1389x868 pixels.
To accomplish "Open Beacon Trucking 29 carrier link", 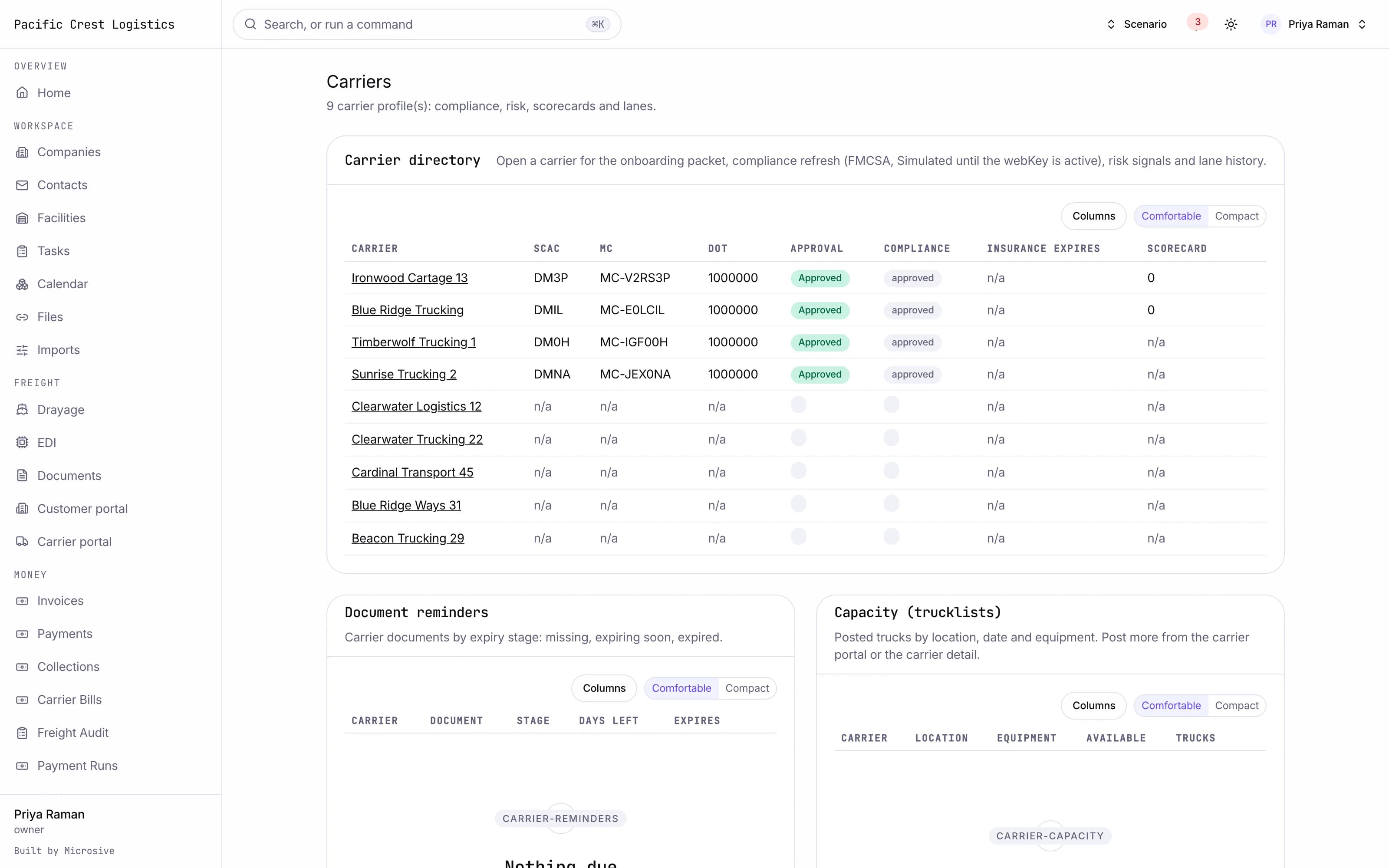I will 408,539.
